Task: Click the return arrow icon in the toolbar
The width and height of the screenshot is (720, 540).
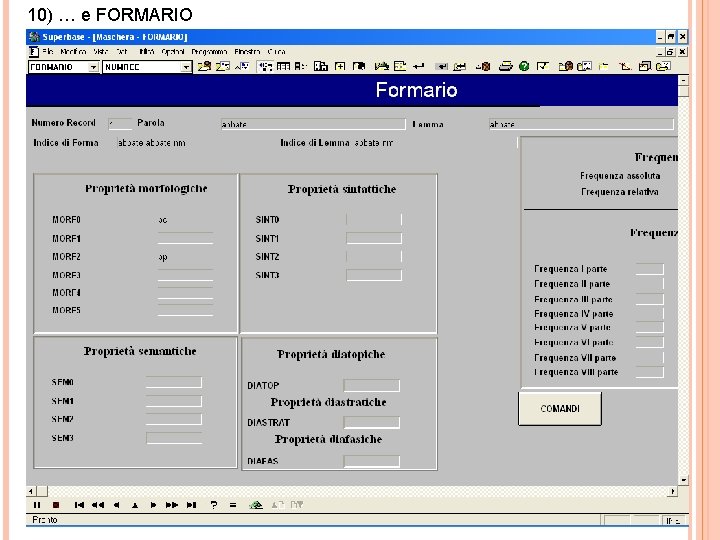Action: click(418, 67)
